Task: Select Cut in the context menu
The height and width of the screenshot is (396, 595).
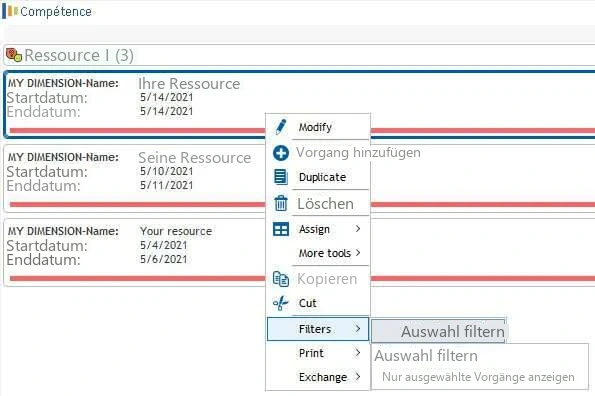Action: tap(318, 303)
